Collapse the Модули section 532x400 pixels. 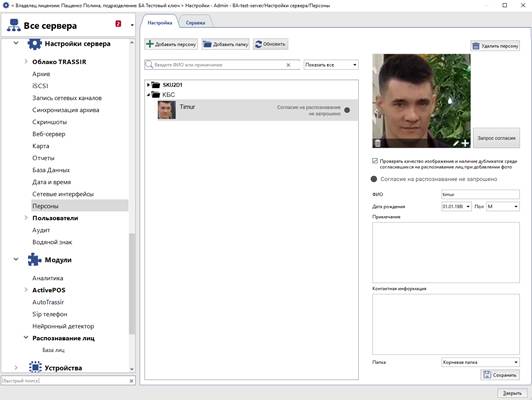pos(16,259)
